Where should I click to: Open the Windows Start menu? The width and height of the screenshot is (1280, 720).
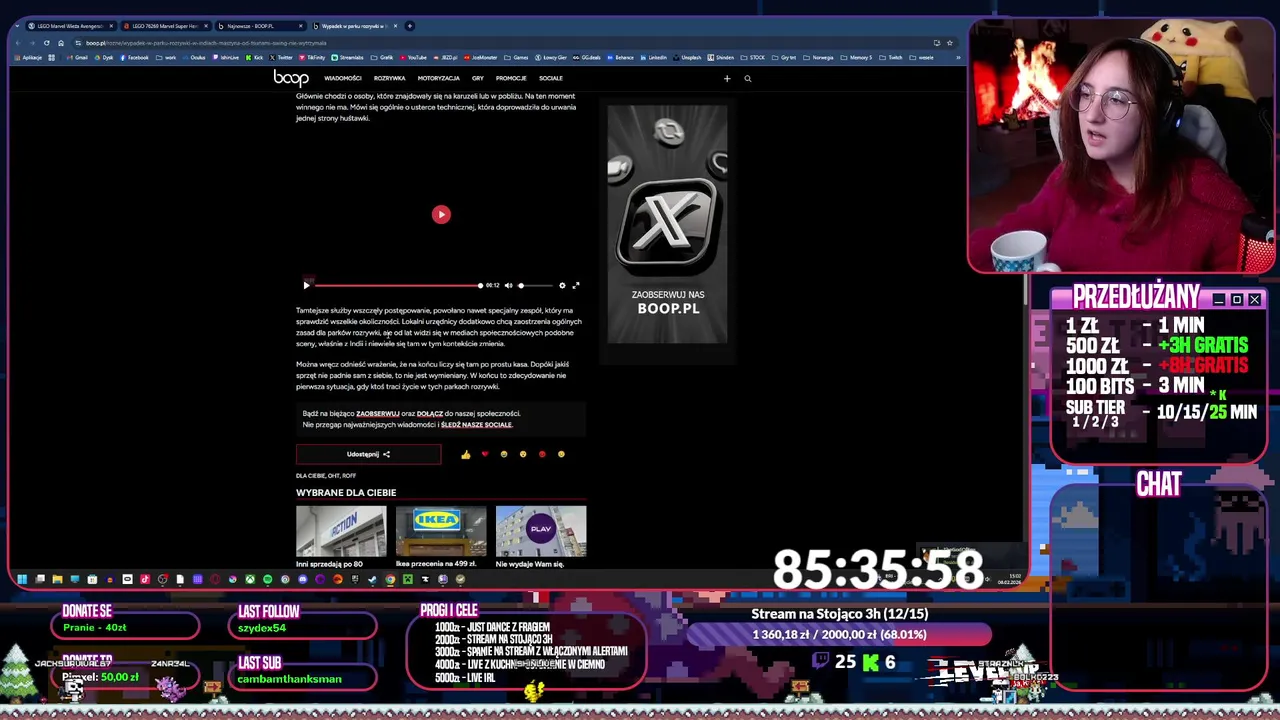22,579
